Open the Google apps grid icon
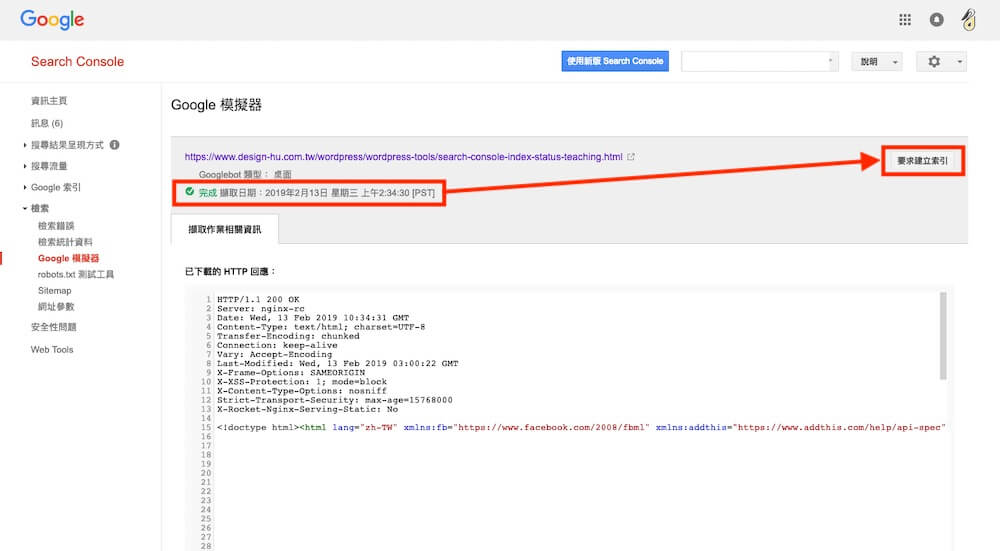Viewport: 1000px width, 551px height. pyautogui.click(x=905, y=19)
